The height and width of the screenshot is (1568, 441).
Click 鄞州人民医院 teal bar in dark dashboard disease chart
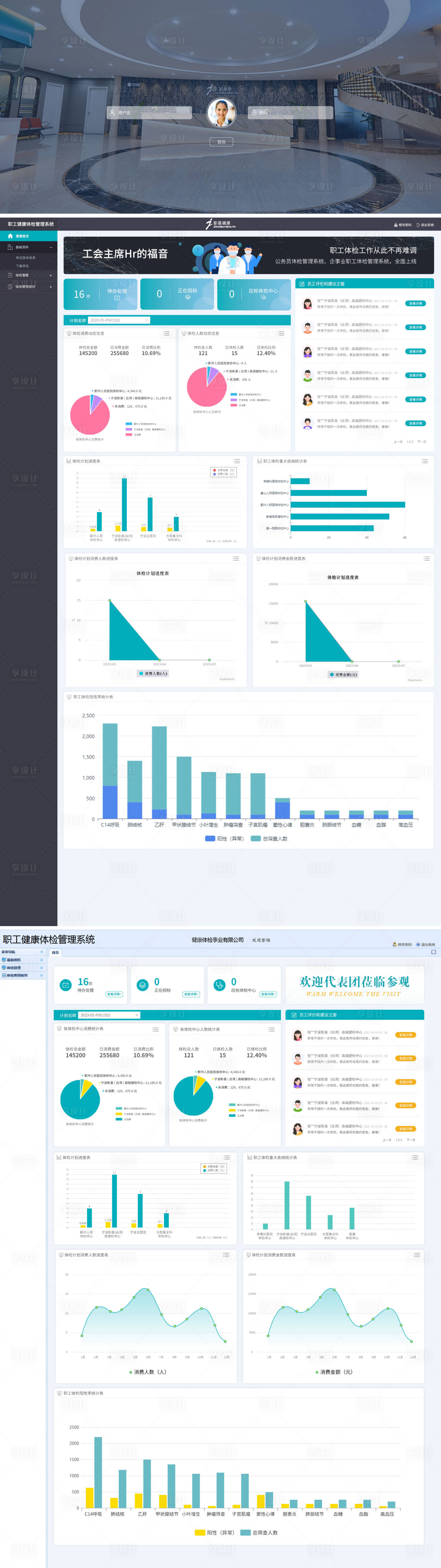coord(347,505)
